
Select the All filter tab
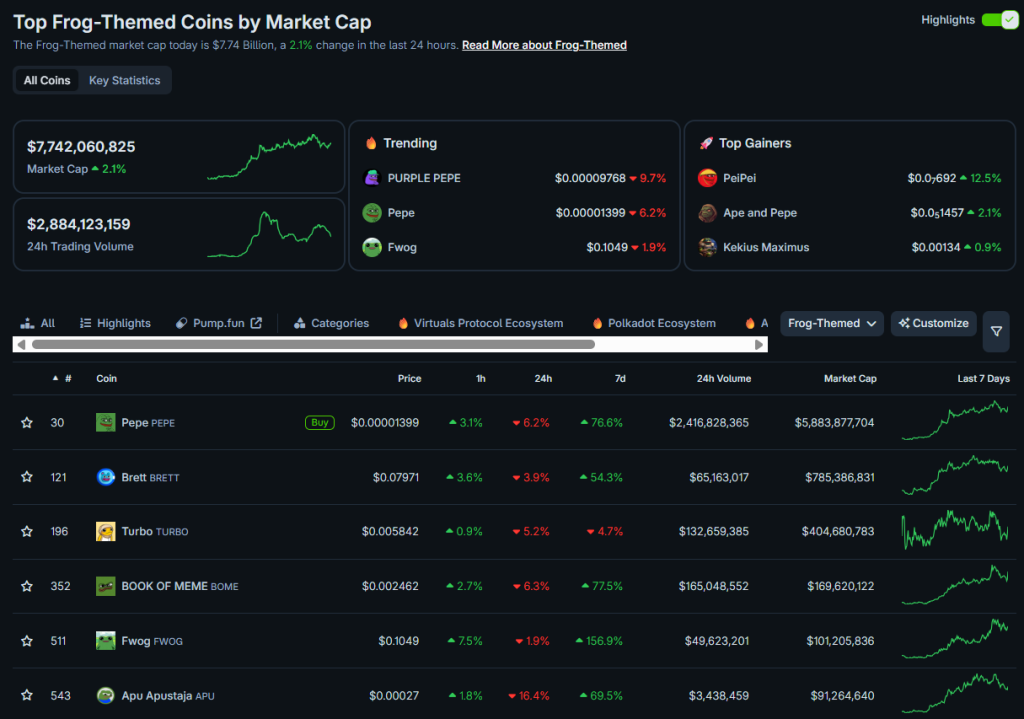coord(37,323)
